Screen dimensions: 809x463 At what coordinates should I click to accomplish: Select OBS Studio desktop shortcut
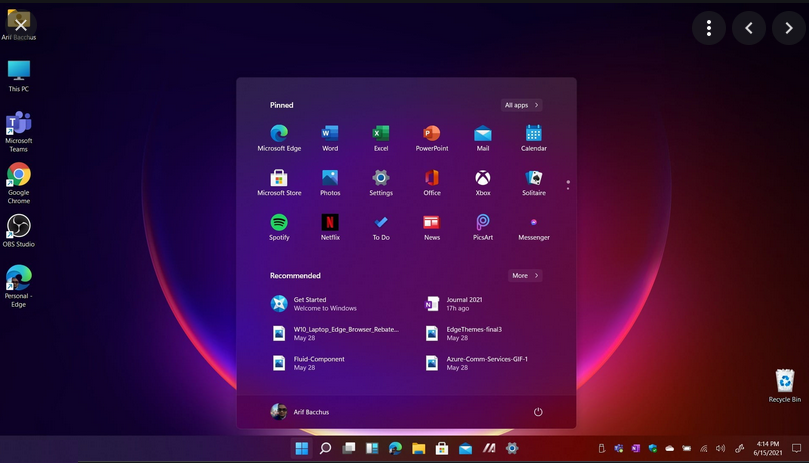19,231
